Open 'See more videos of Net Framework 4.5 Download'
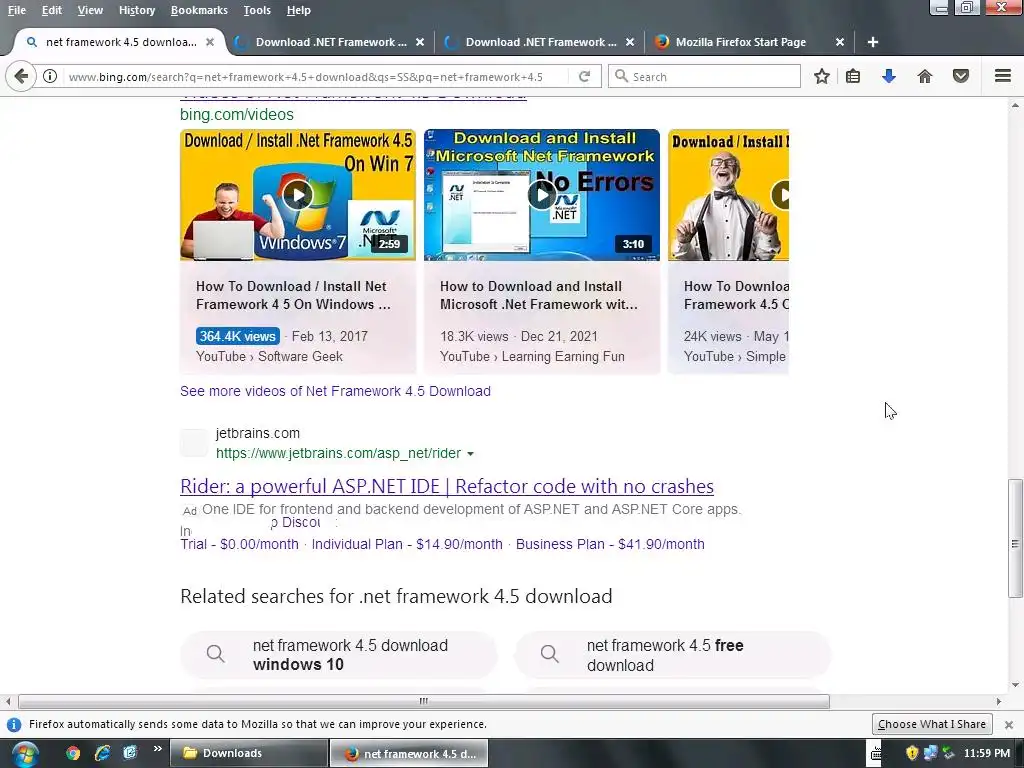 [335, 391]
